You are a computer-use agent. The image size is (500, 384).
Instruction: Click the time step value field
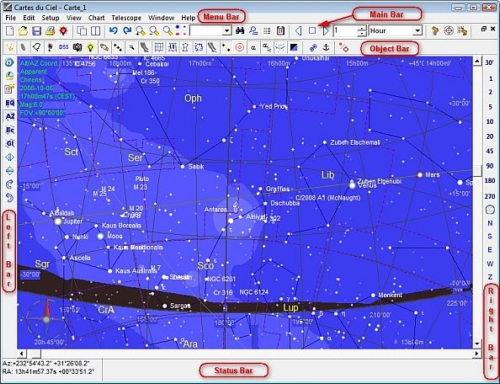coord(346,31)
